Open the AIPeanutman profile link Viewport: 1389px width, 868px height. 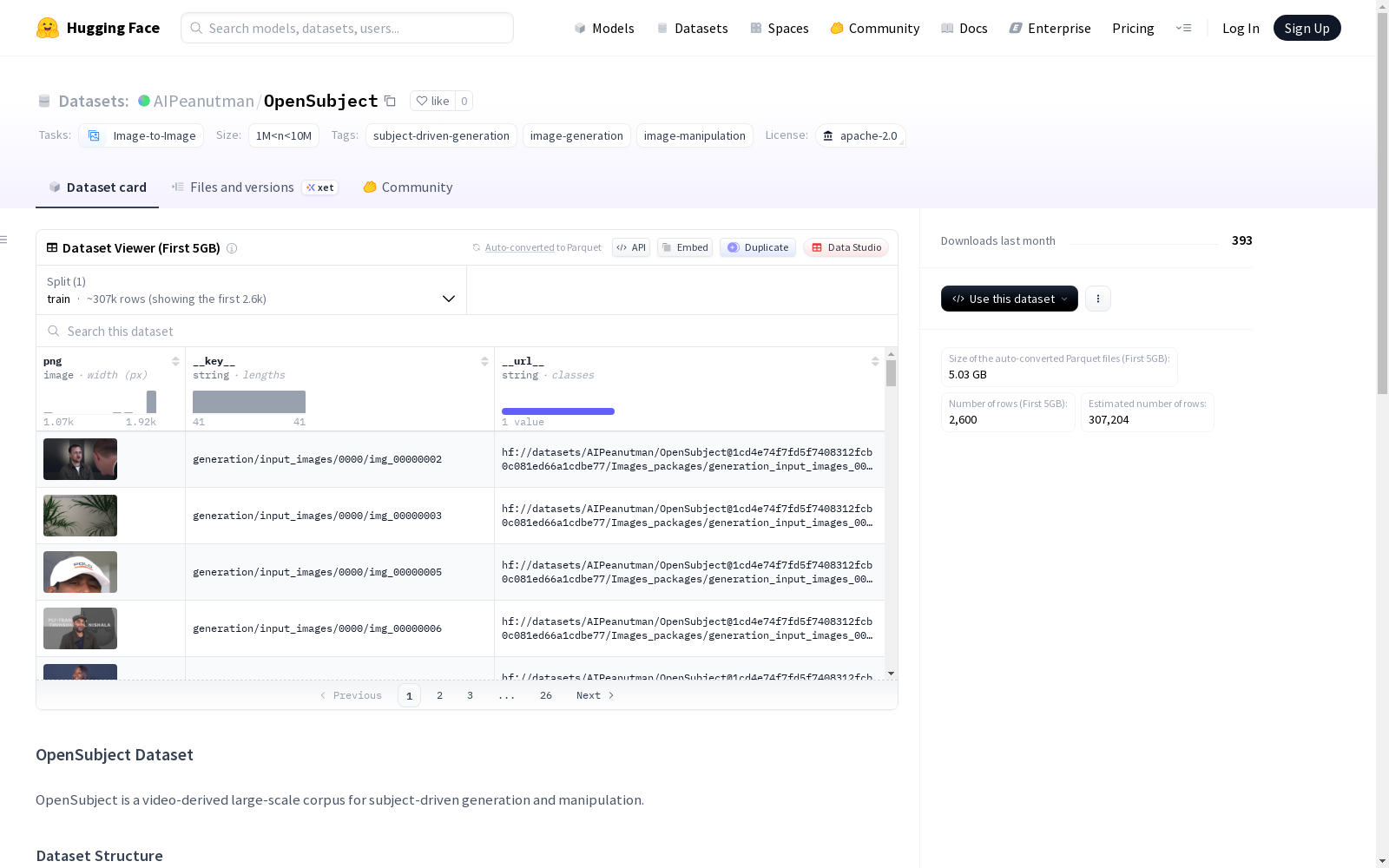pos(204,101)
